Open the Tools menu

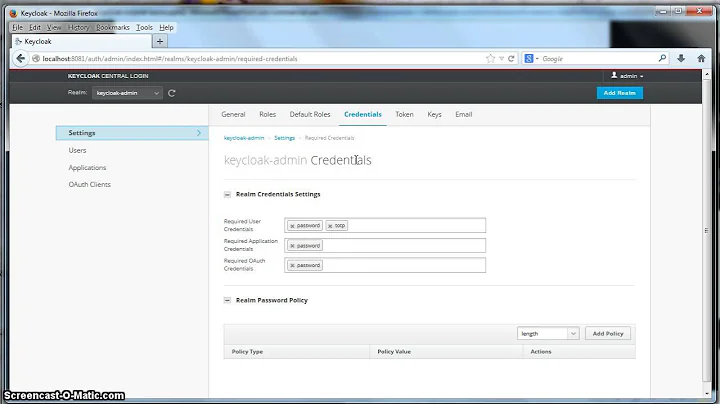coord(144,28)
